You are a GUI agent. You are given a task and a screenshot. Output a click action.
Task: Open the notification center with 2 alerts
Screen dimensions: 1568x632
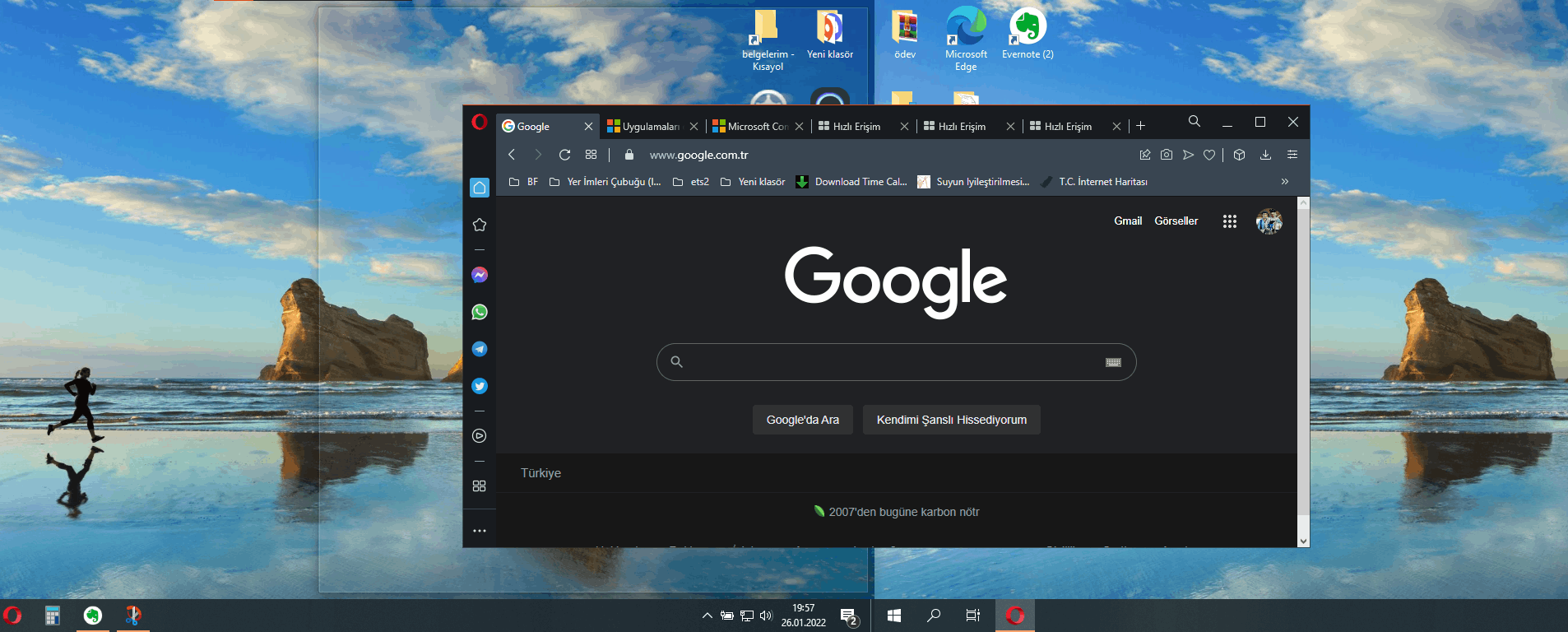(x=850, y=617)
